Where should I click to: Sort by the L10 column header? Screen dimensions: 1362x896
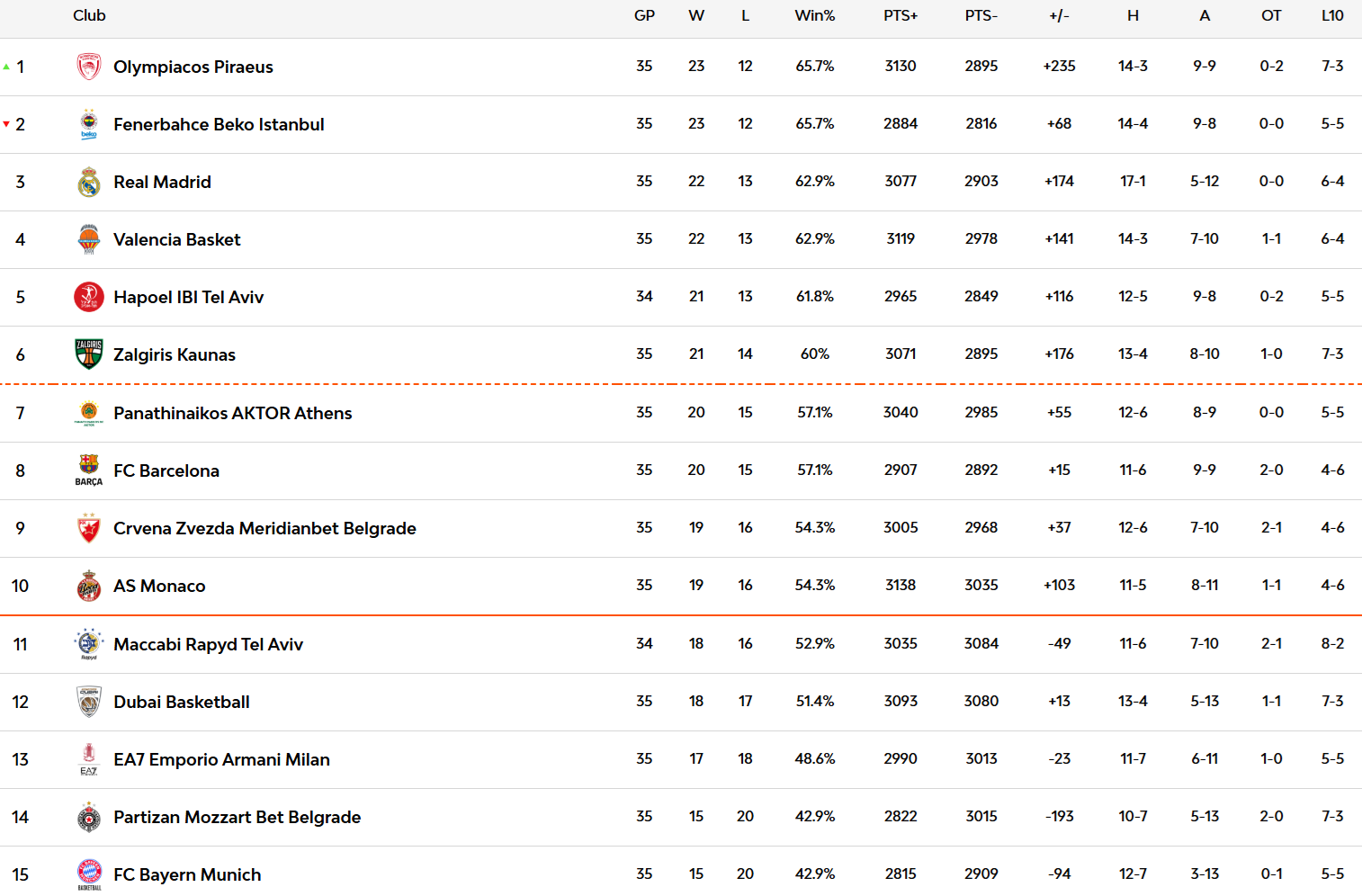pos(1332,15)
